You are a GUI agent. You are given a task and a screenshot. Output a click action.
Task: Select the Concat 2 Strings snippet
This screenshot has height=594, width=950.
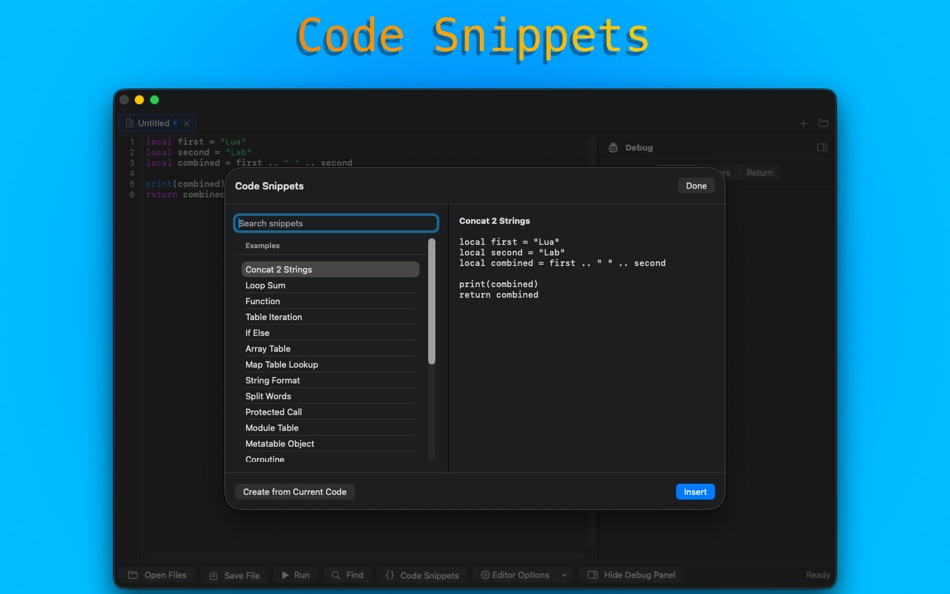click(330, 269)
